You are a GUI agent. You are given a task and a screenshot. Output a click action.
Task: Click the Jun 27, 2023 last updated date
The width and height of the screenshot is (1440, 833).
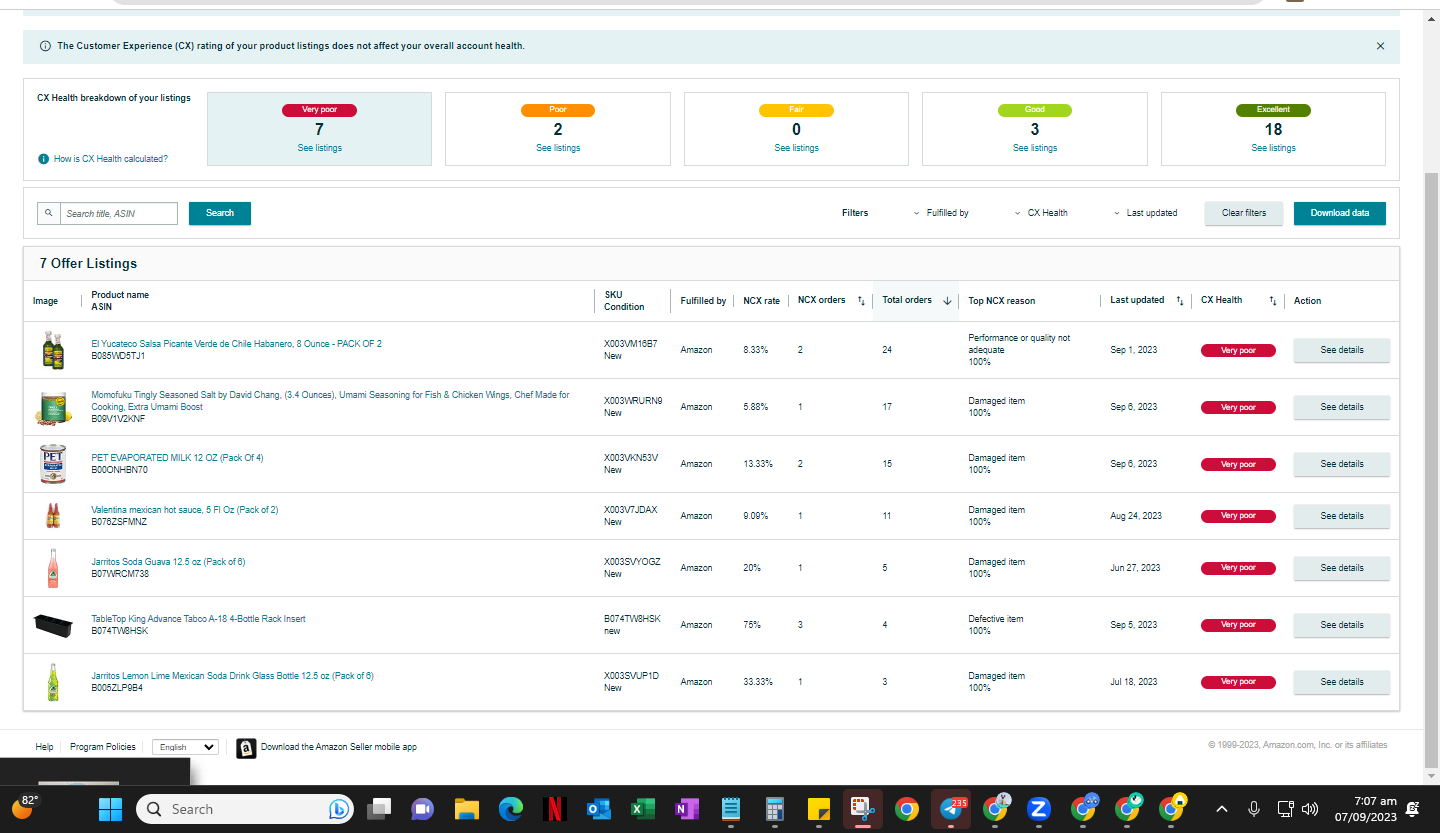click(x=1135, y=568)
